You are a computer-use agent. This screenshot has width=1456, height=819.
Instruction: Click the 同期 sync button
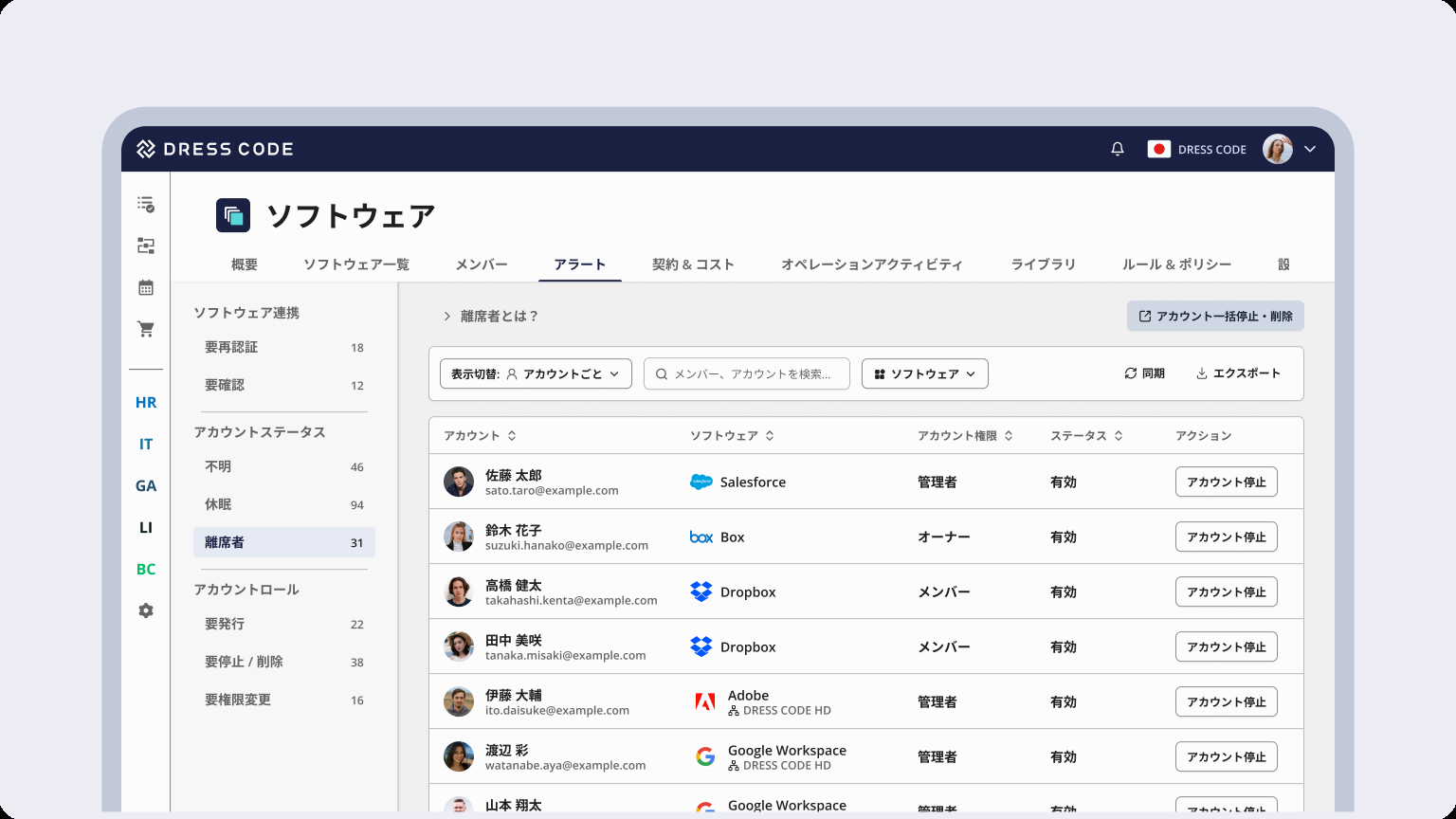pos(1144,373)
